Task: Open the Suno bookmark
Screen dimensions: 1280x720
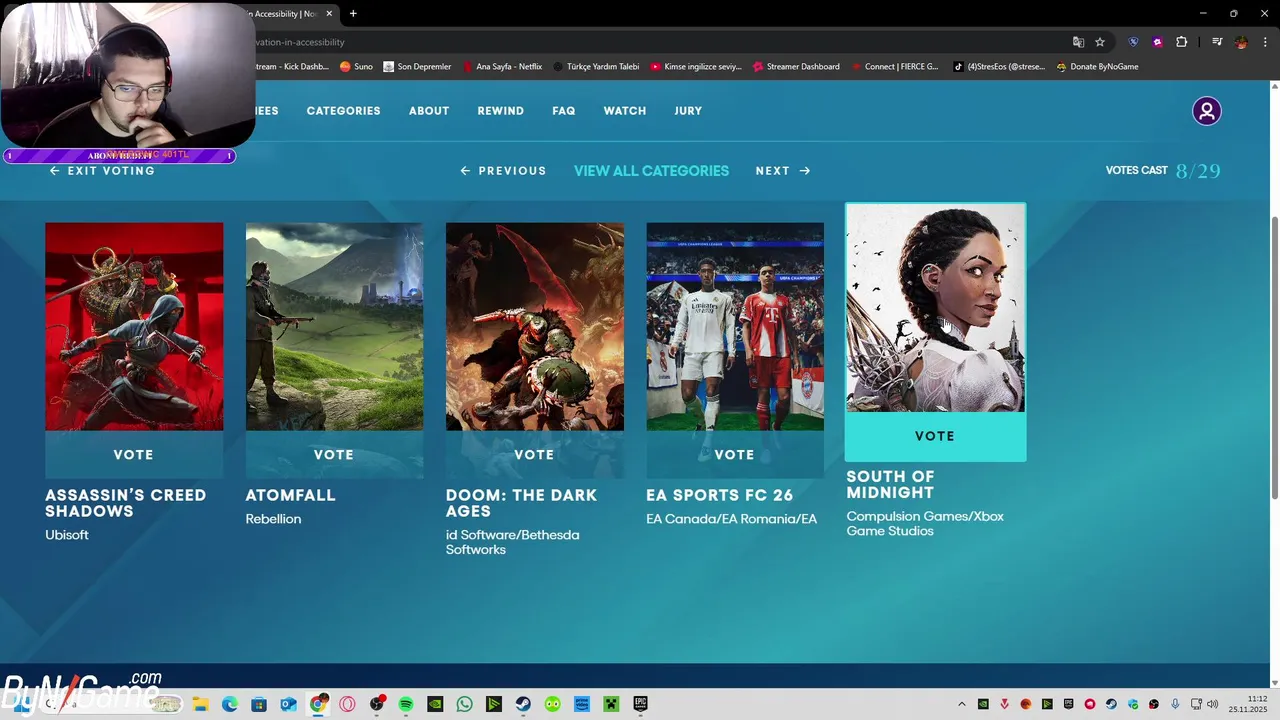Action: pyautogui.click(x=356, y=67)
